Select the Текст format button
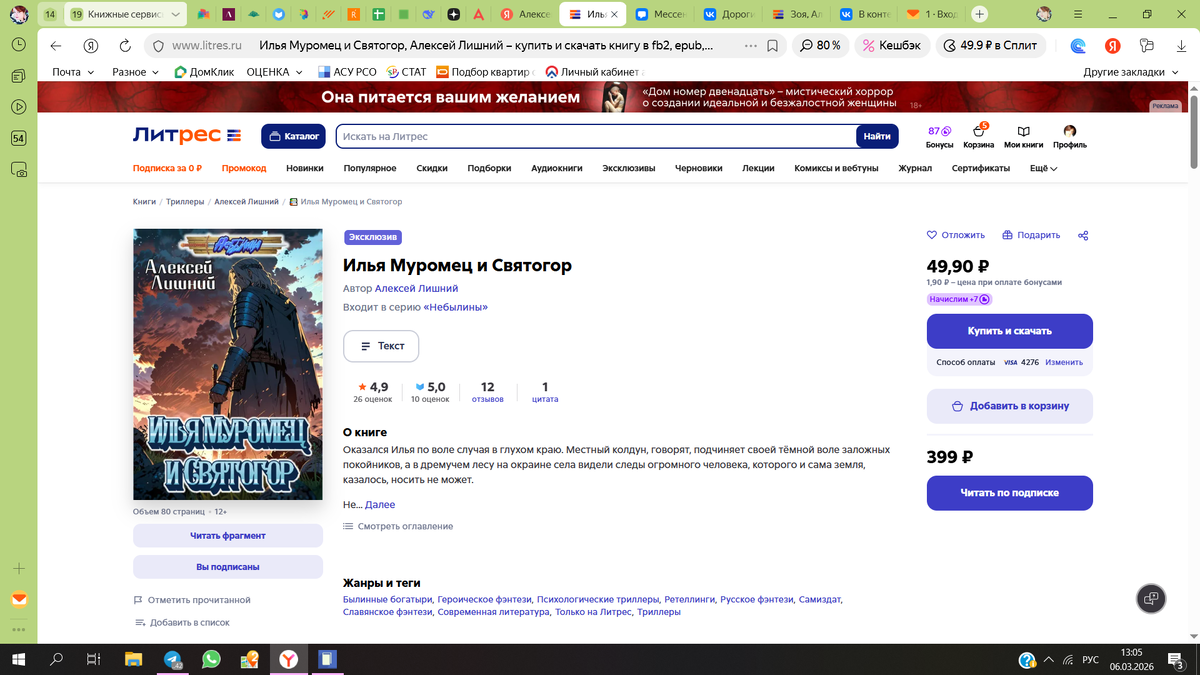Viewport: 1200px width, 675px height. (x=381, y=345)
